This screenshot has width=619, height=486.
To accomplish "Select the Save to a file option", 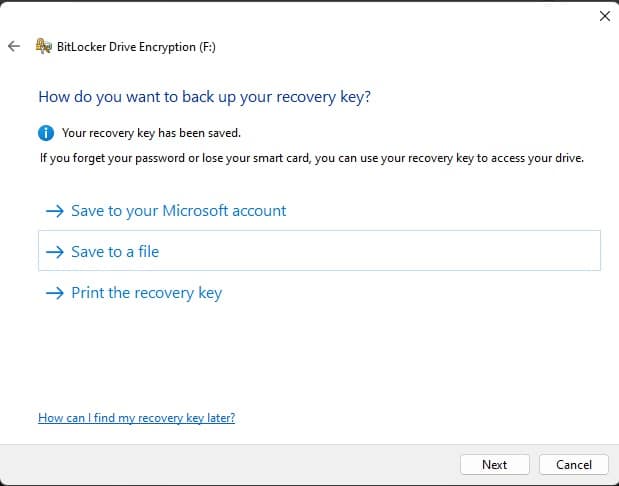I will (319, 251).
